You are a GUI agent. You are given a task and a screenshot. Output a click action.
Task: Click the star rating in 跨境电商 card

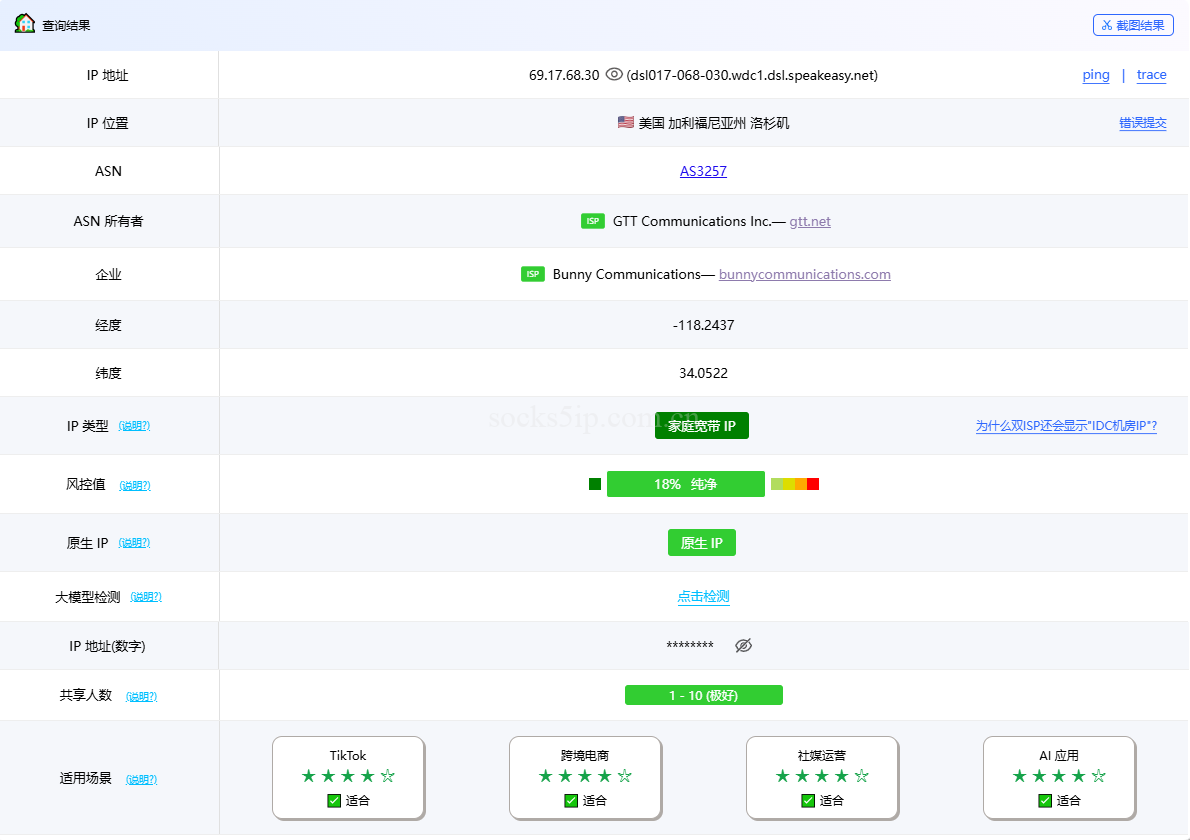click(x=585, y=776)
